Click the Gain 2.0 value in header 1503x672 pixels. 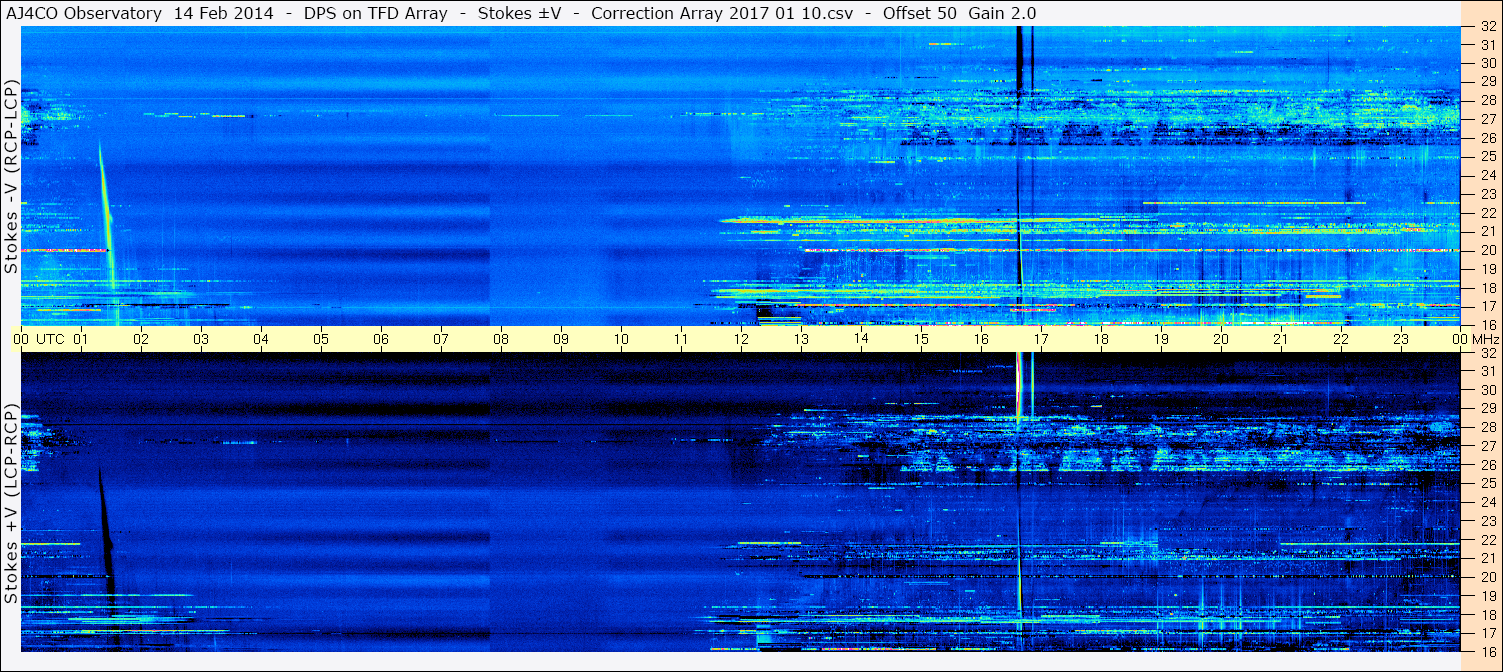[x=1002, y=13]
